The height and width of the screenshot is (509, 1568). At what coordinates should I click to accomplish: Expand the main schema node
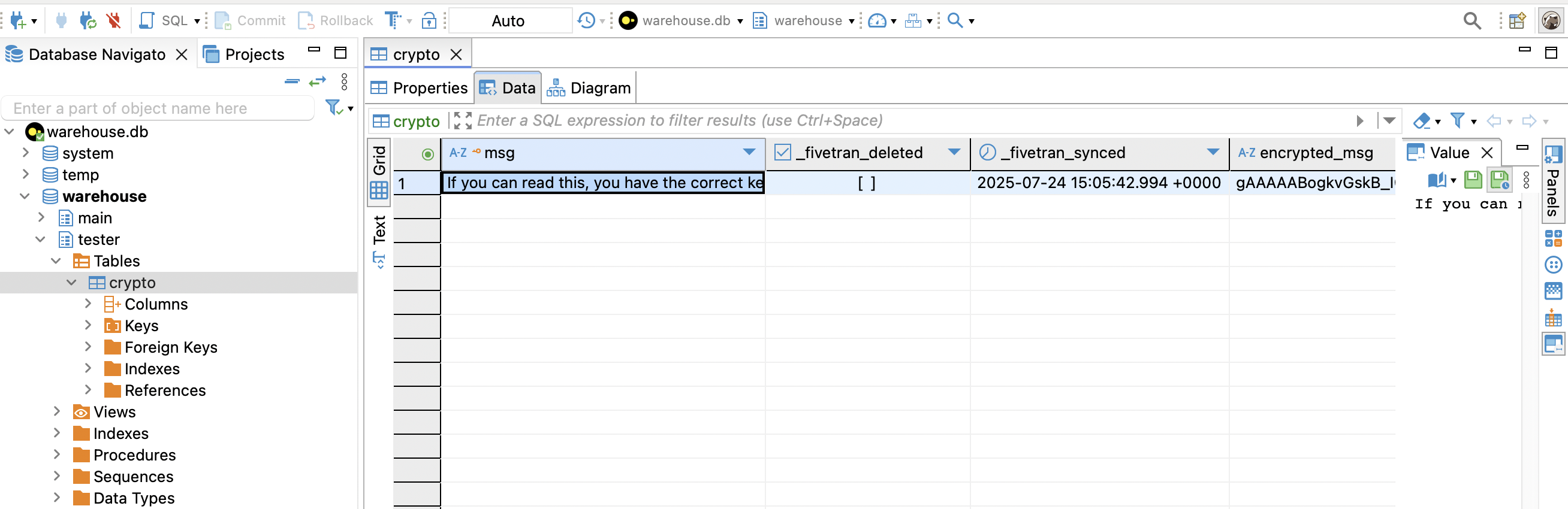(41, 218)
